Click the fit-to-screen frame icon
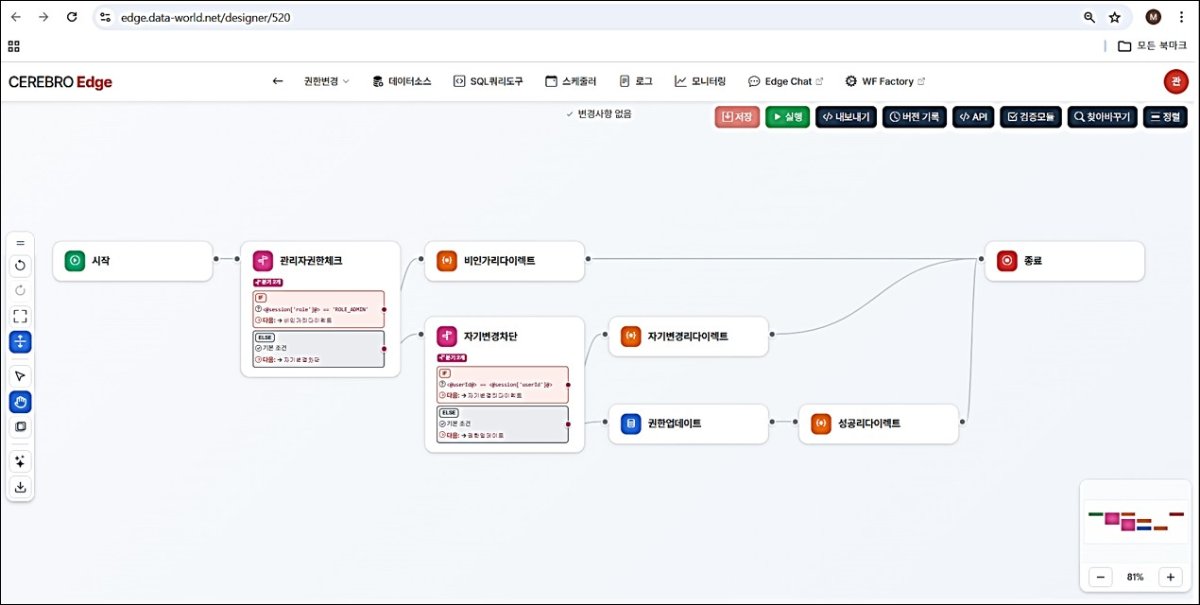 (x=20, y=316)
